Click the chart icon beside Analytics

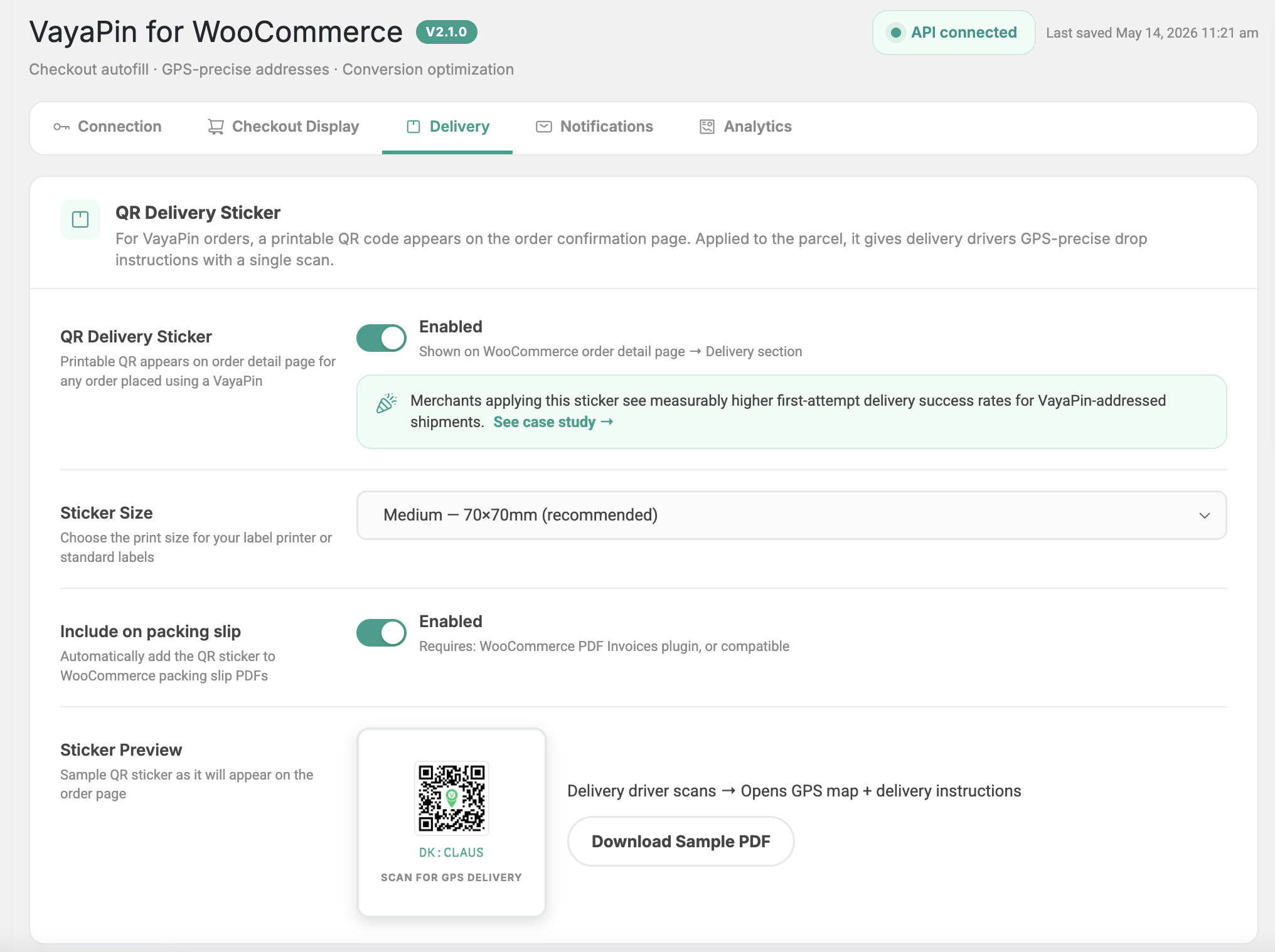coord(707,127)
